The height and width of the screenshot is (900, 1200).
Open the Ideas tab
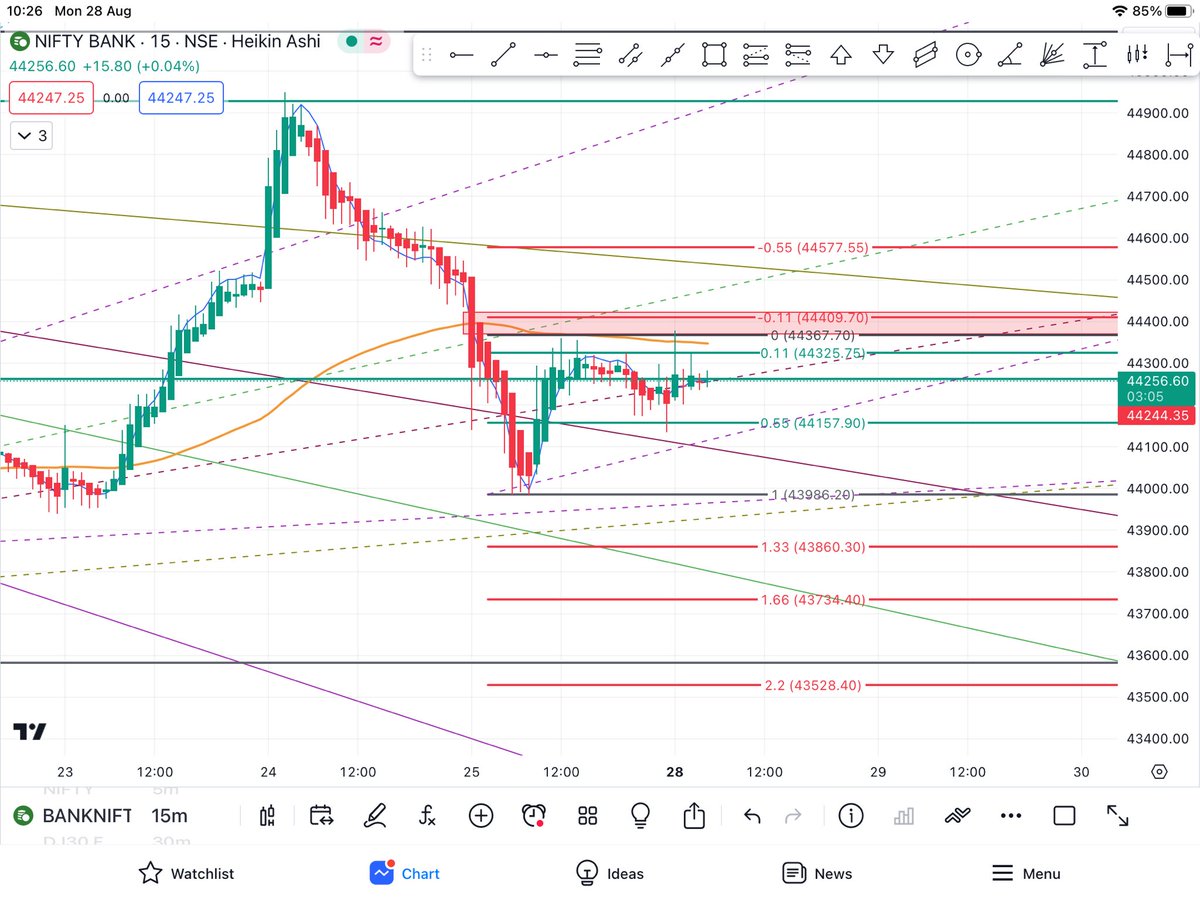tap(610, 873)
